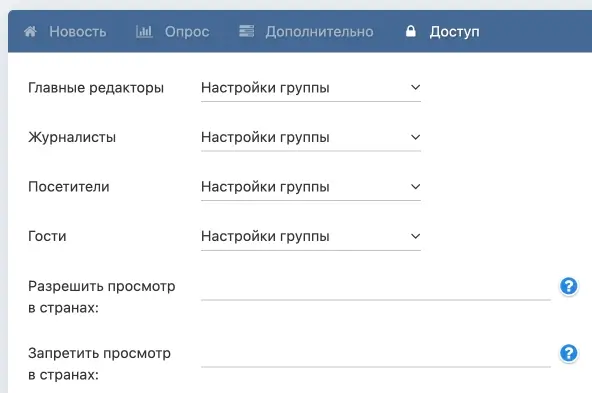Focus the Разрешить просмотр в странах field
This screenshot has width=592, height=393.
(376, 287)
